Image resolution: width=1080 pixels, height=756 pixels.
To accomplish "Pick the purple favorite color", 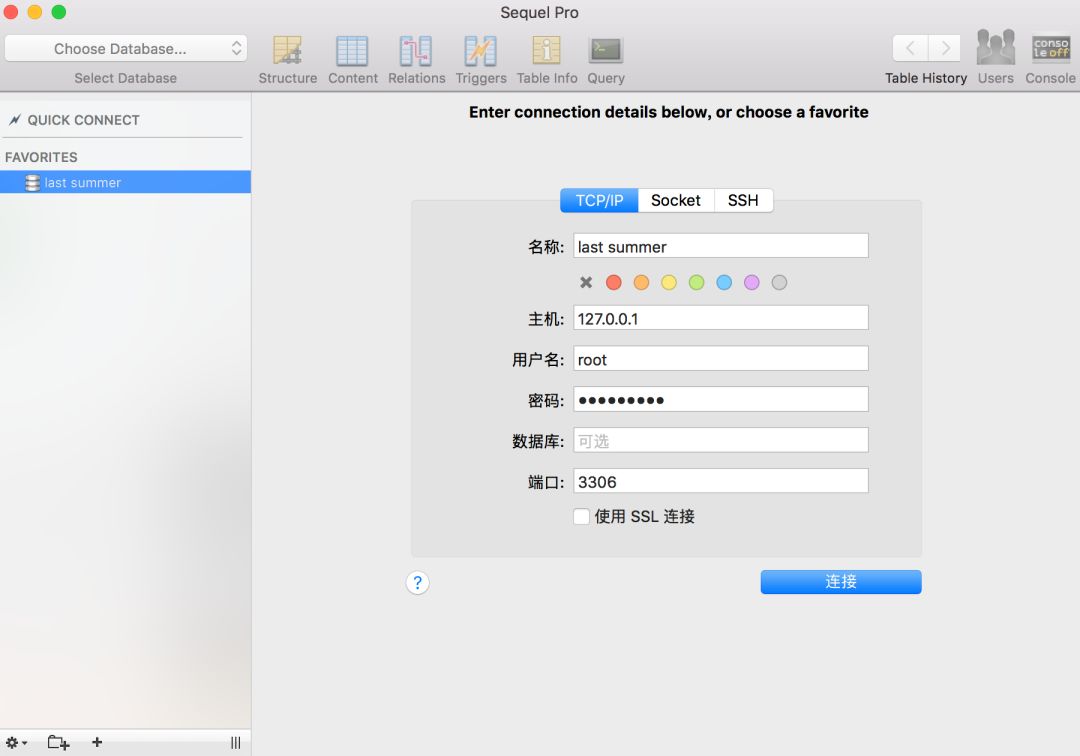I will [x=751, y=282].
